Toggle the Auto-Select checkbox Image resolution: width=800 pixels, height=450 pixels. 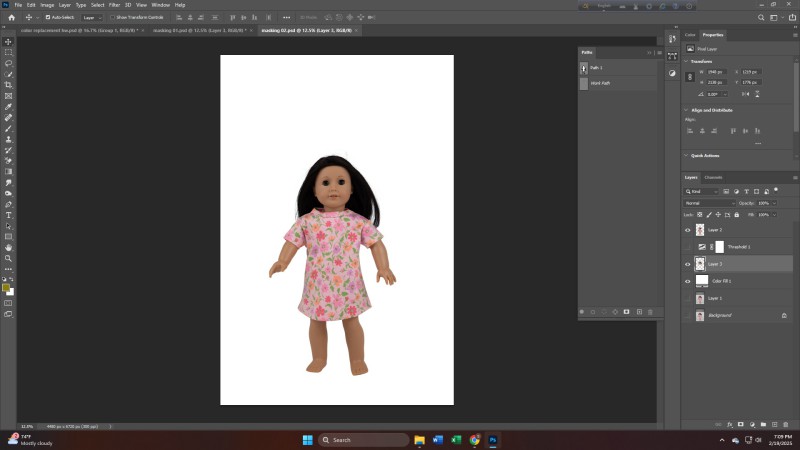click(x=46, y=17)
